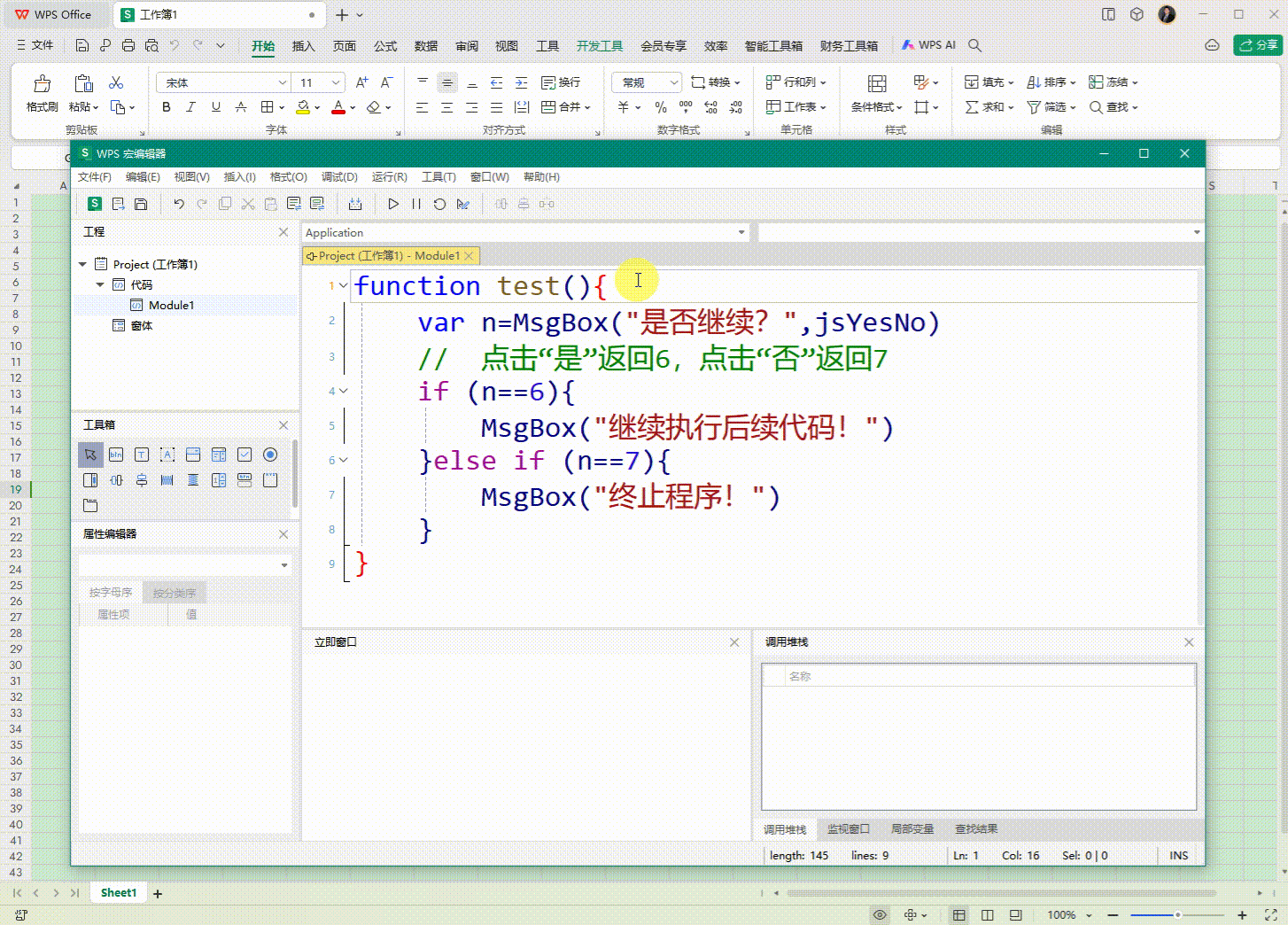Save the macro with the floppy icon
The height and width of the screenshot is (925, 1288).
pos(141,204)
